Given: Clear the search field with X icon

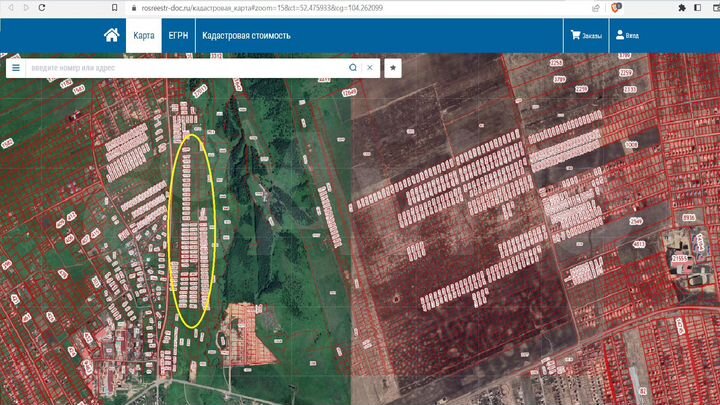Looking at the screenshot, I should pos(370,68).
